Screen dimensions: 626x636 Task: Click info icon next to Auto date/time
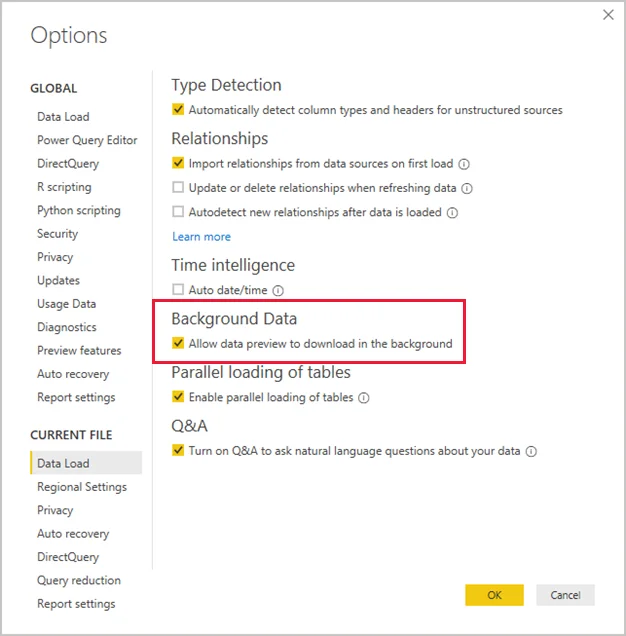point(278,290)
